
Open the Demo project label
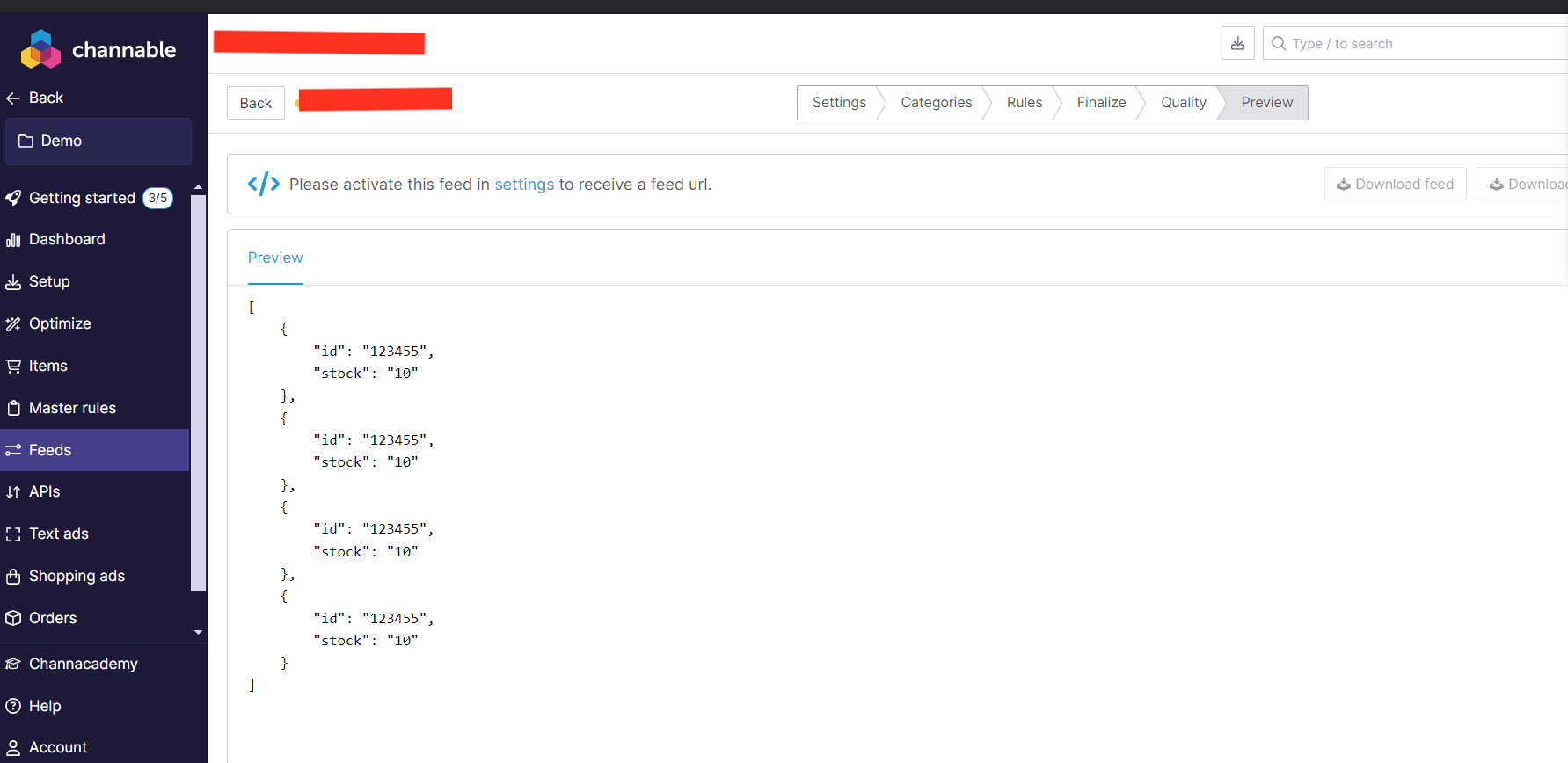pyautogui.click(x=62, y=141)
